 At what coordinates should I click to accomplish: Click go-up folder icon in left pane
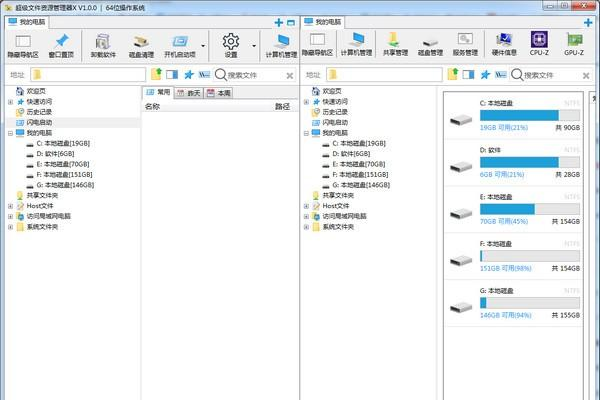[156, 74]
